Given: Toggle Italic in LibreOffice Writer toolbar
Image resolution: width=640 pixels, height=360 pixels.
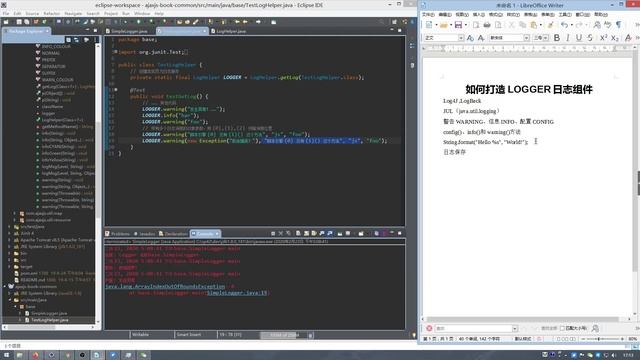Looking at the screenshot, I should pos(568,38).
